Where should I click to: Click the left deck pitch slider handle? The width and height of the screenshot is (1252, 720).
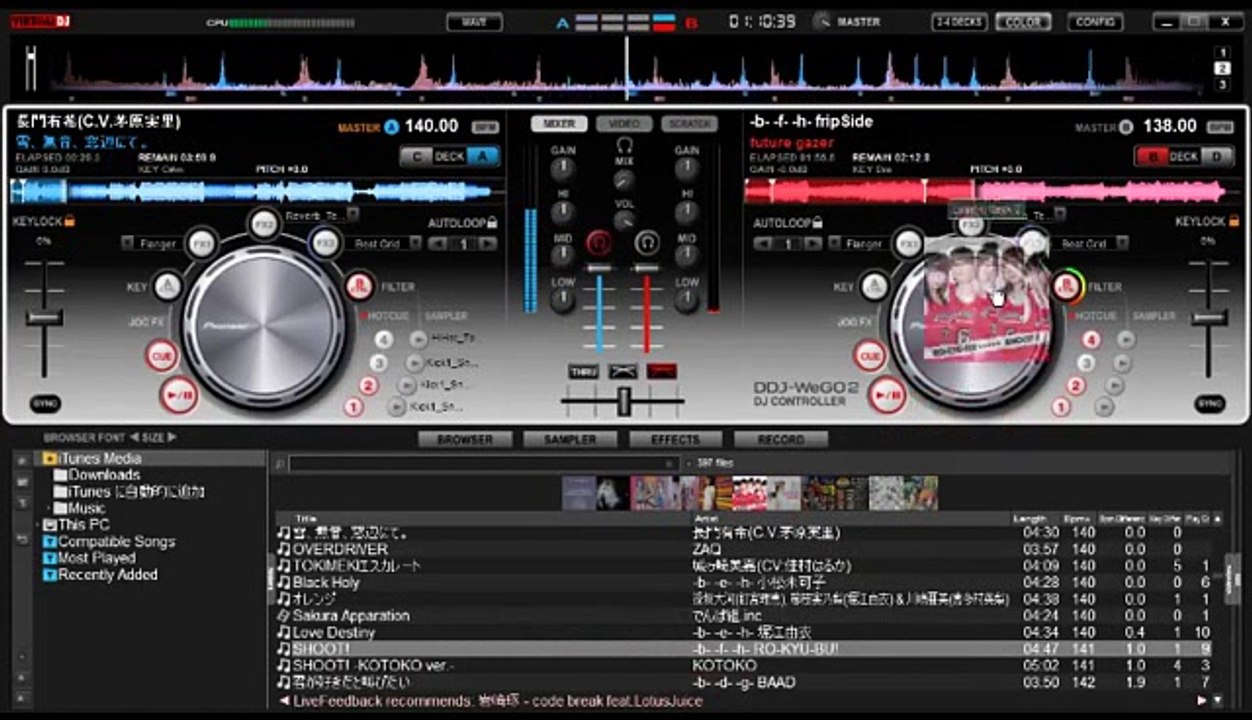click(x=45, y=318)
